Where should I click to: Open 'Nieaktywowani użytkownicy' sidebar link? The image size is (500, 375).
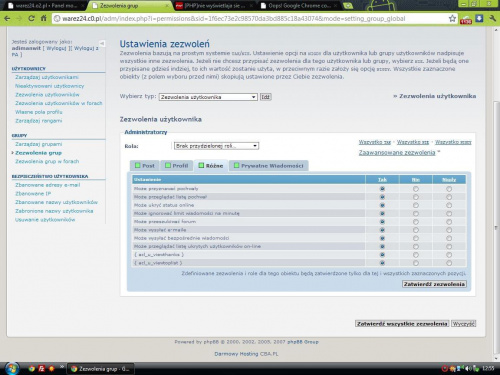tap(49, 86)
